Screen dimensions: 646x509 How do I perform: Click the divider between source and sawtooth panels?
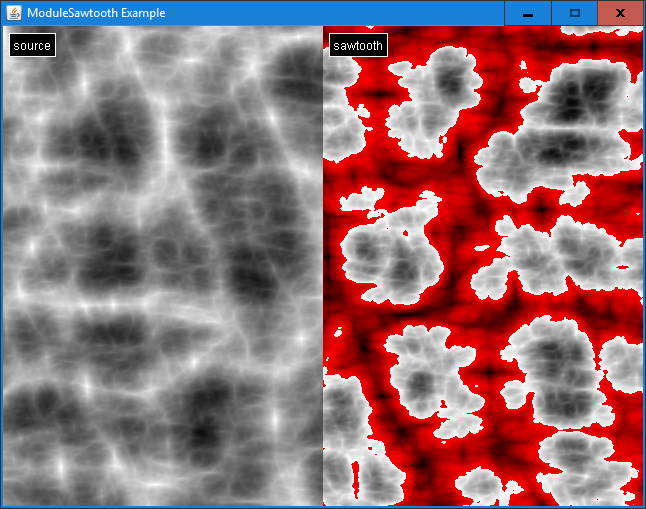coord(323,265)
